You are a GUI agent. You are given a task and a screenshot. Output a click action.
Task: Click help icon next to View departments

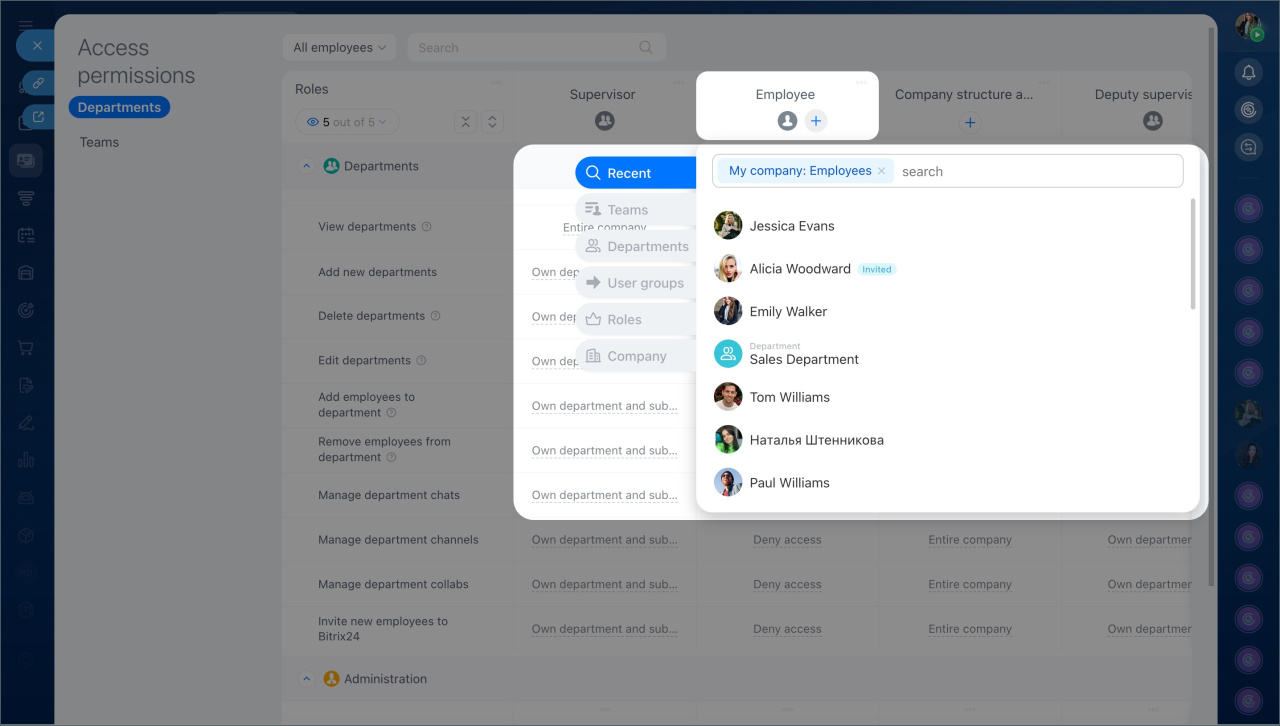tap(427, 227)
